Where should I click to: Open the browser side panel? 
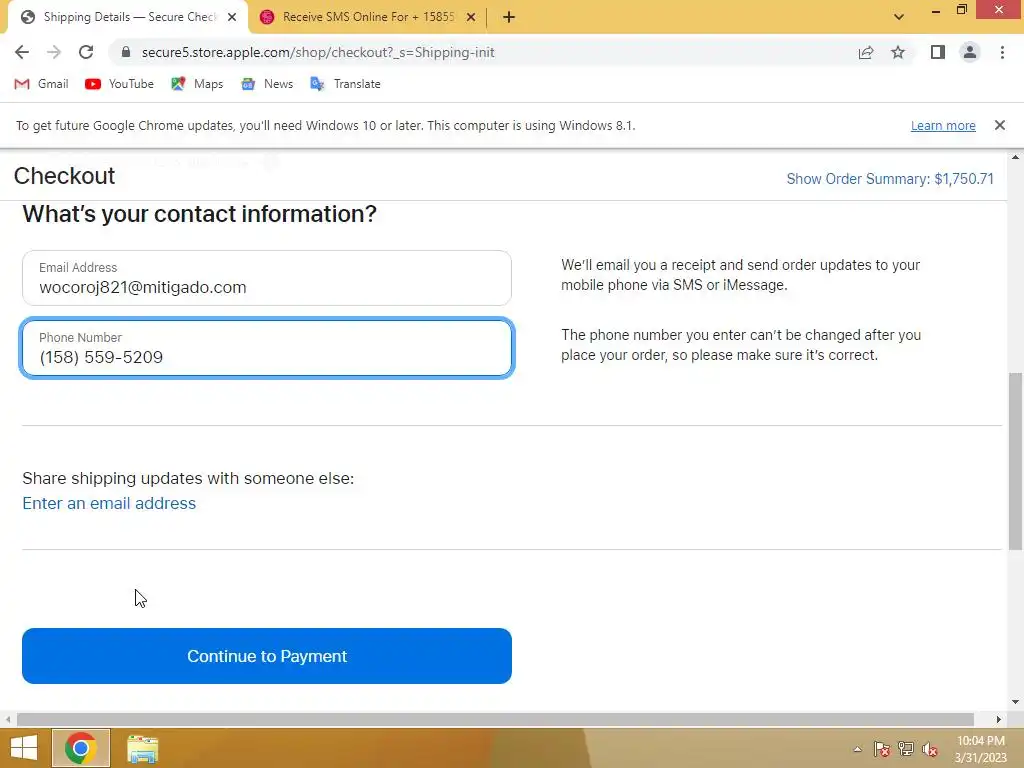tap(938, 52)
